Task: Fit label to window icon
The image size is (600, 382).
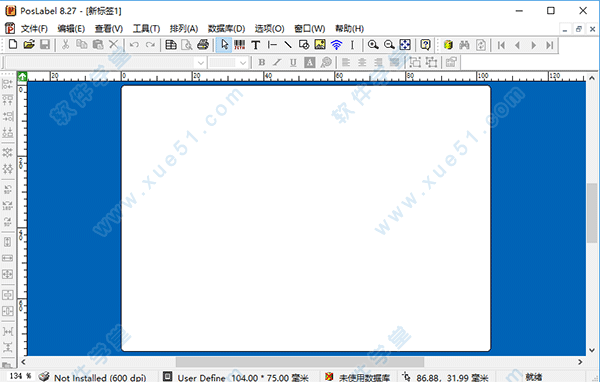Action: click(x=405, y=45)
